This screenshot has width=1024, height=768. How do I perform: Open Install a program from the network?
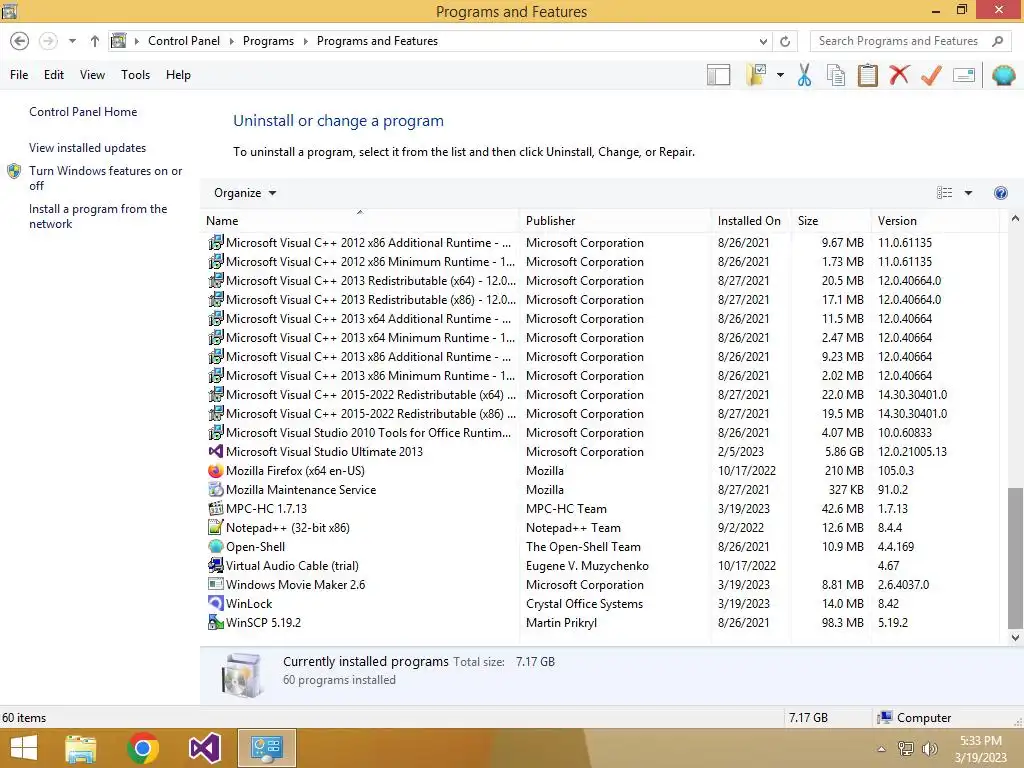tap(98, 216)
